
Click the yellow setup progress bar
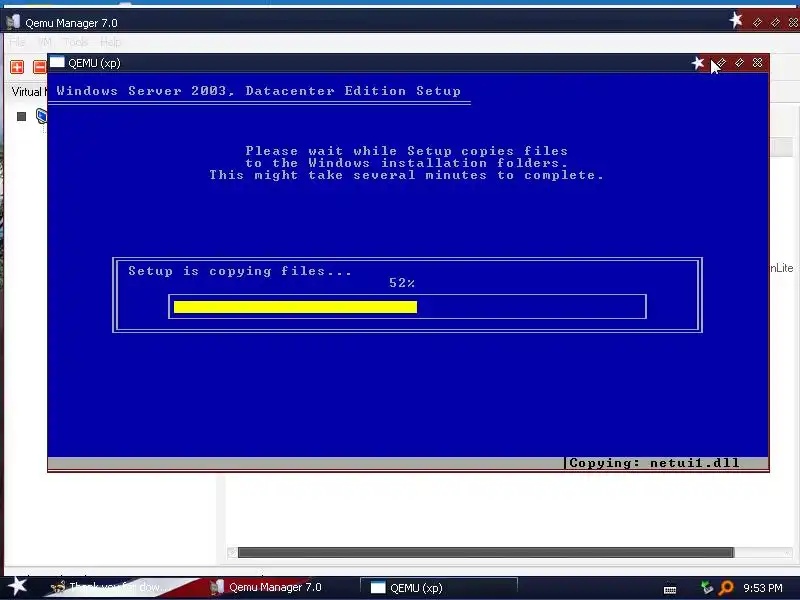pos(295,307)
